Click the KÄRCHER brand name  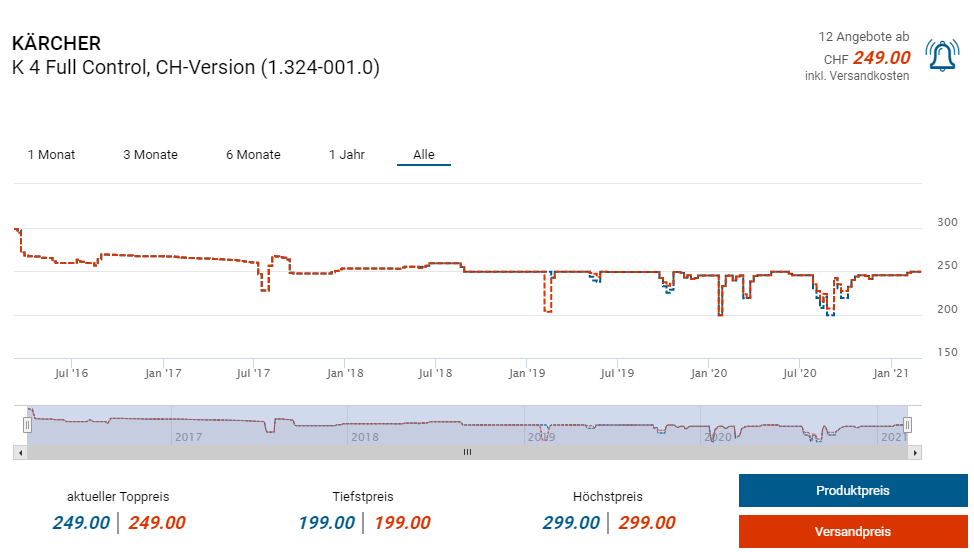click(x=56, y=44)
